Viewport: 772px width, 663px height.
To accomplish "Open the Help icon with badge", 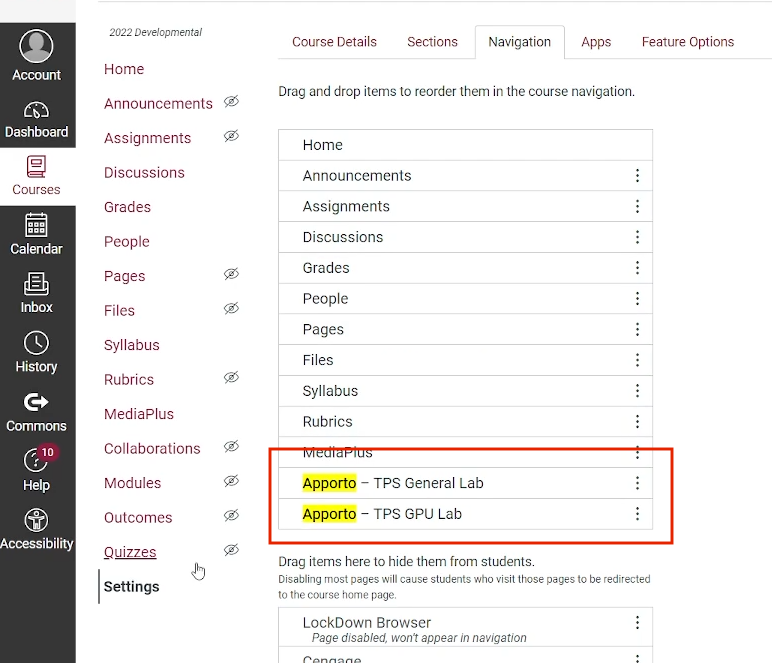I will [x=37, y=460].
